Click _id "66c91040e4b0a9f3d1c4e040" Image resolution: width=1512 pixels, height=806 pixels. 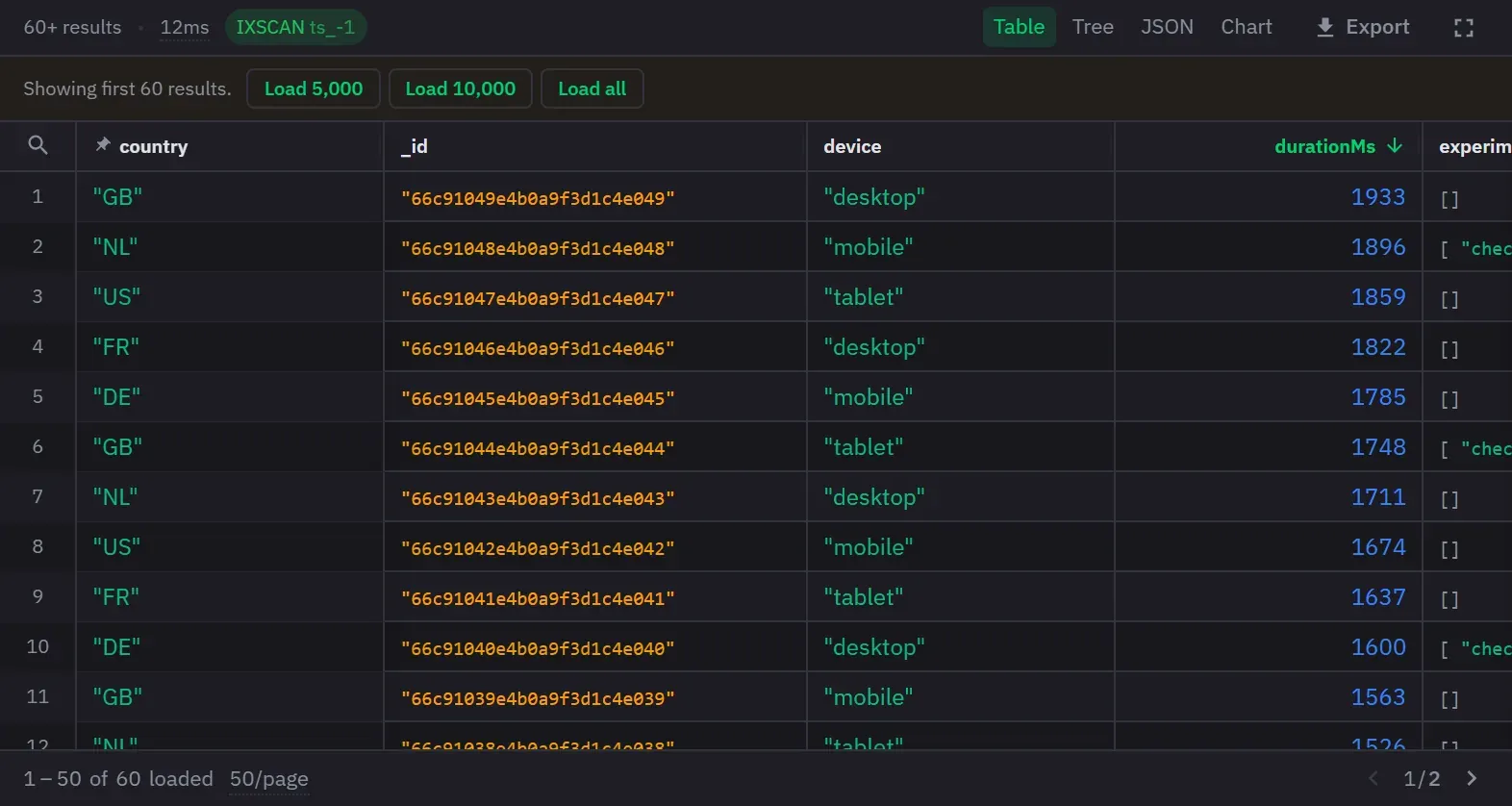(x=538, y=648)
